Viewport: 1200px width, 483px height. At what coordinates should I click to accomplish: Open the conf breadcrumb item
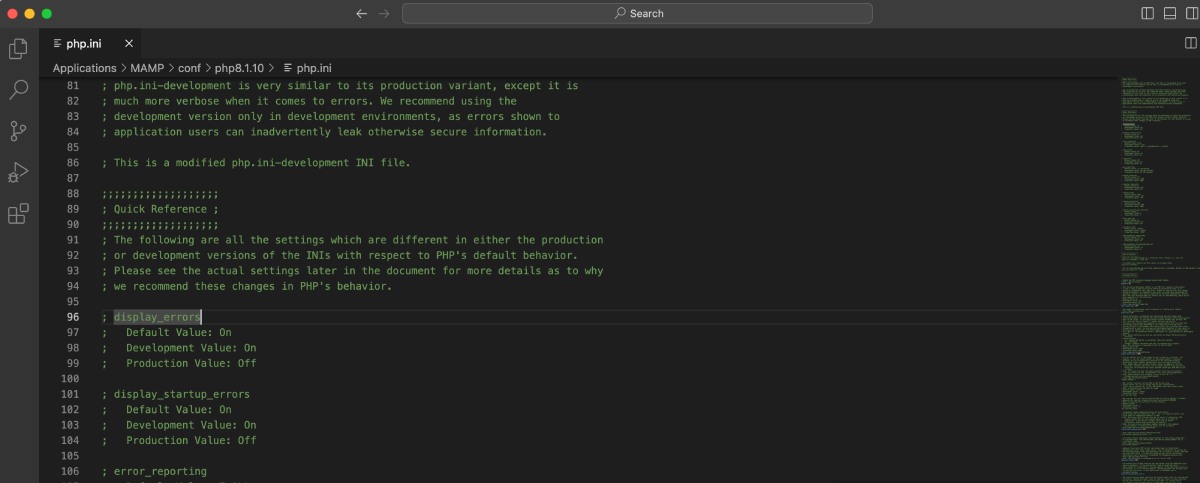(189, 68)
